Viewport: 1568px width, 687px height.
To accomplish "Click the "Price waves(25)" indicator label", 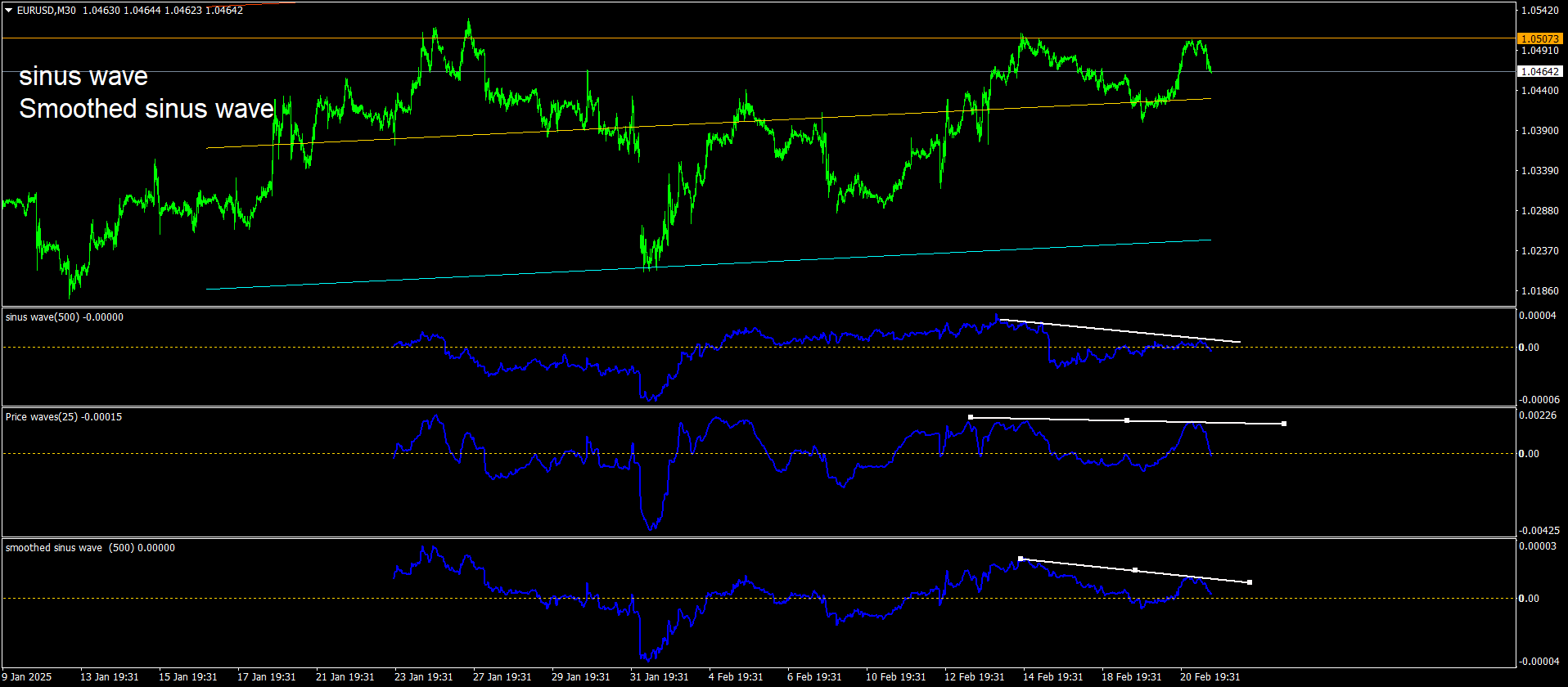I will [x=42, y=417].
